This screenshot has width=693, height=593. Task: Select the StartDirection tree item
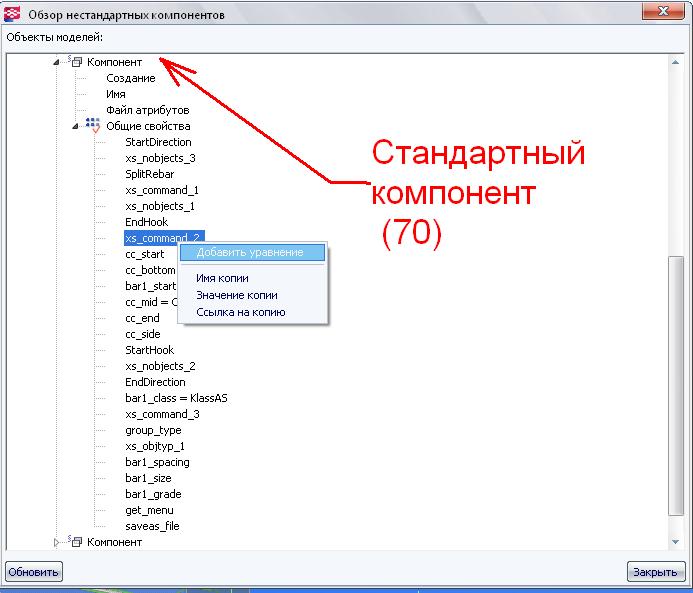click(x=158, y=142)
